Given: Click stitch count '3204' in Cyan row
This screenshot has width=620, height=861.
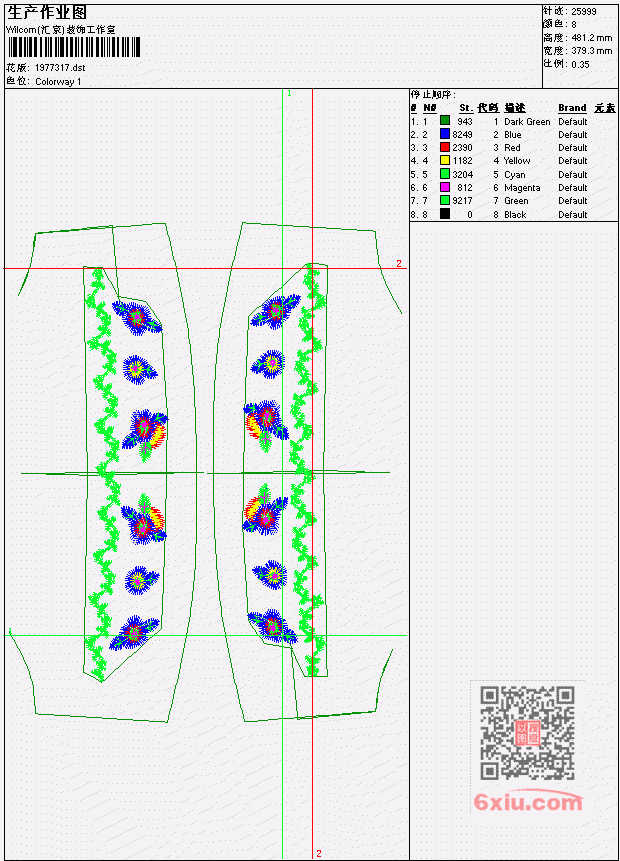Looking at the screenshot, I should pos(462,175).
